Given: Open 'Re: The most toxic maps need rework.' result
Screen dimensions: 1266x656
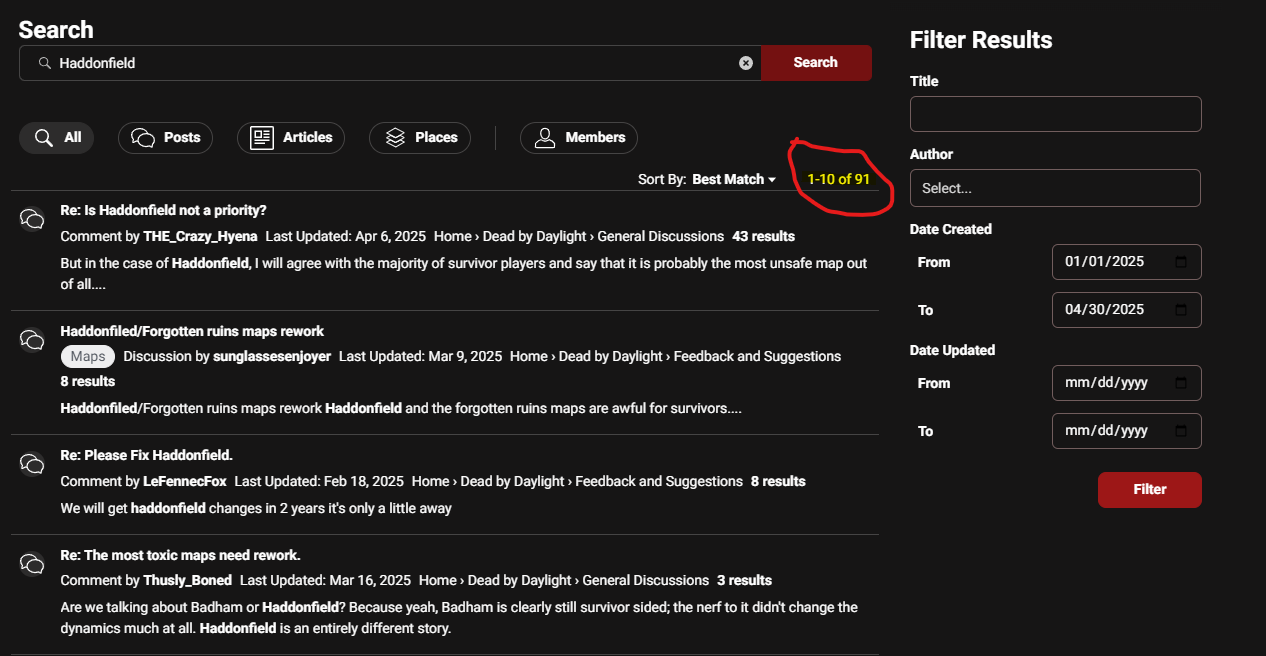Looking at the screenshot, I should tap(180, 555).
